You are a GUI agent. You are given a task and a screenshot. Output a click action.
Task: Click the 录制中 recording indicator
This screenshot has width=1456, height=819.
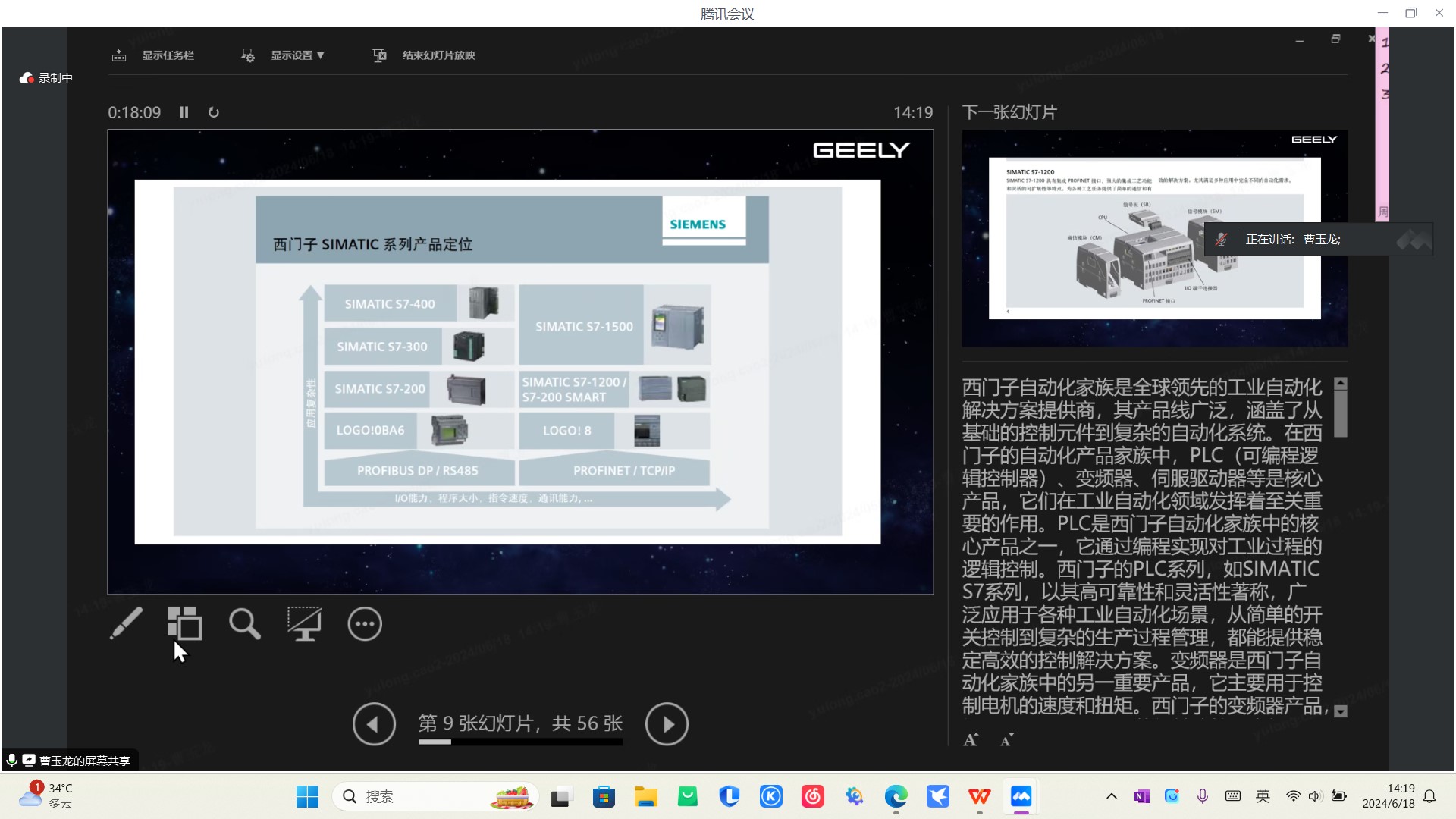click(46, 77)
